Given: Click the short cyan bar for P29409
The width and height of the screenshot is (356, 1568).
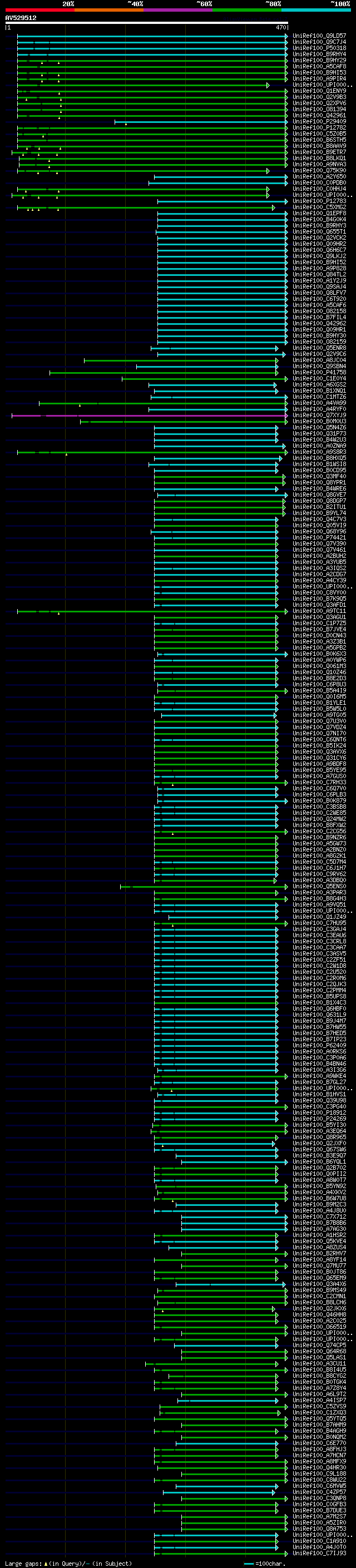Looking at the screenshot, I should click(201, 122).
